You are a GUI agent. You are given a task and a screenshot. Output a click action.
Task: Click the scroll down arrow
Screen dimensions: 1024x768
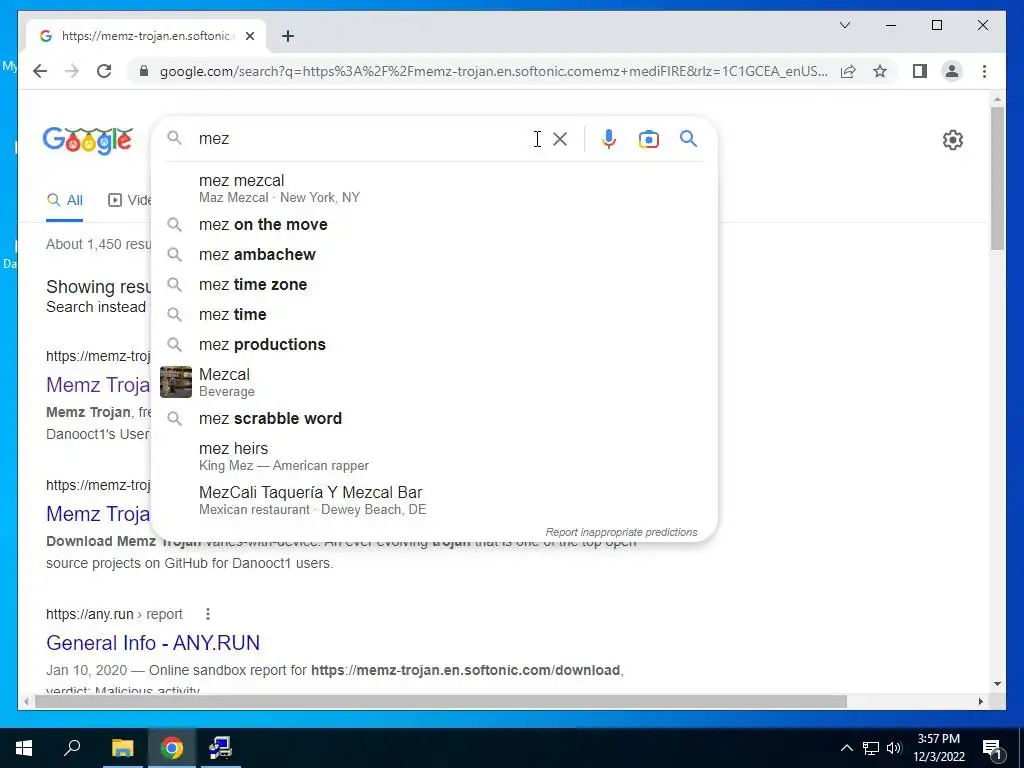pyautogui.click(x=997, y=684)
